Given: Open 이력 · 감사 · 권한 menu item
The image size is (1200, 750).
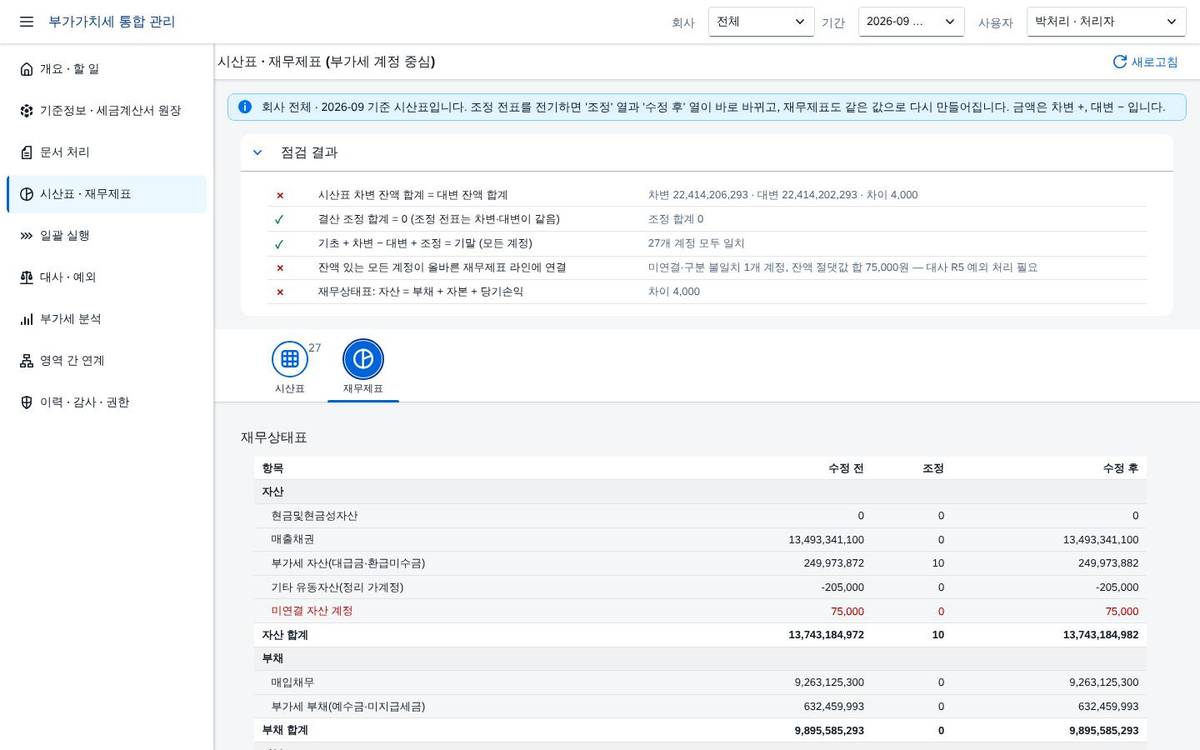Looking at the screenshot, I should tap(107, 403).
